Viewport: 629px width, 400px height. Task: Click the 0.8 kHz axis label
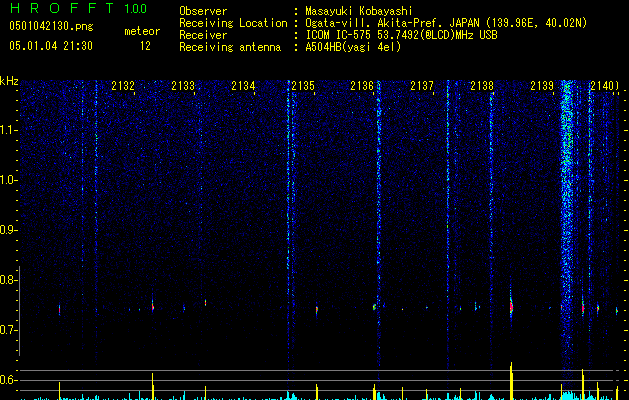8,280
